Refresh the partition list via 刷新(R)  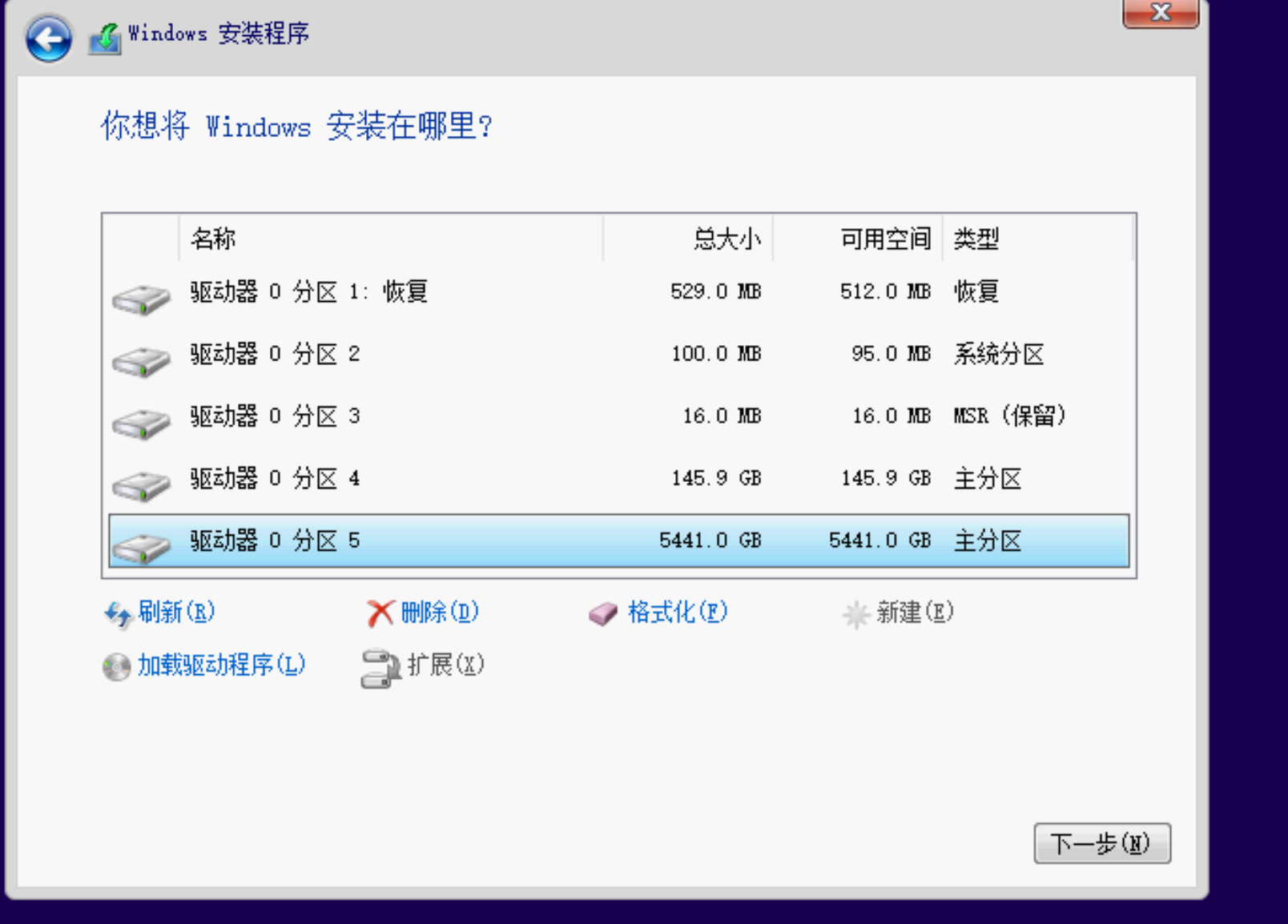coord(176,613)
